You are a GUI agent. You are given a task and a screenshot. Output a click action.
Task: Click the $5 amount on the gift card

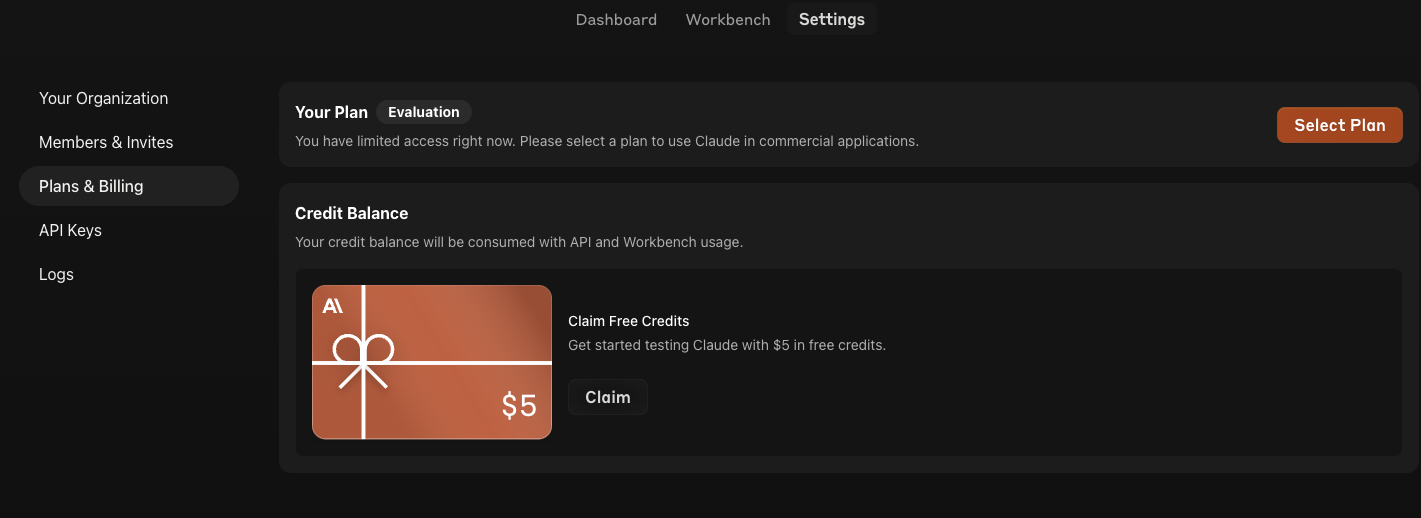pos(519,405)
